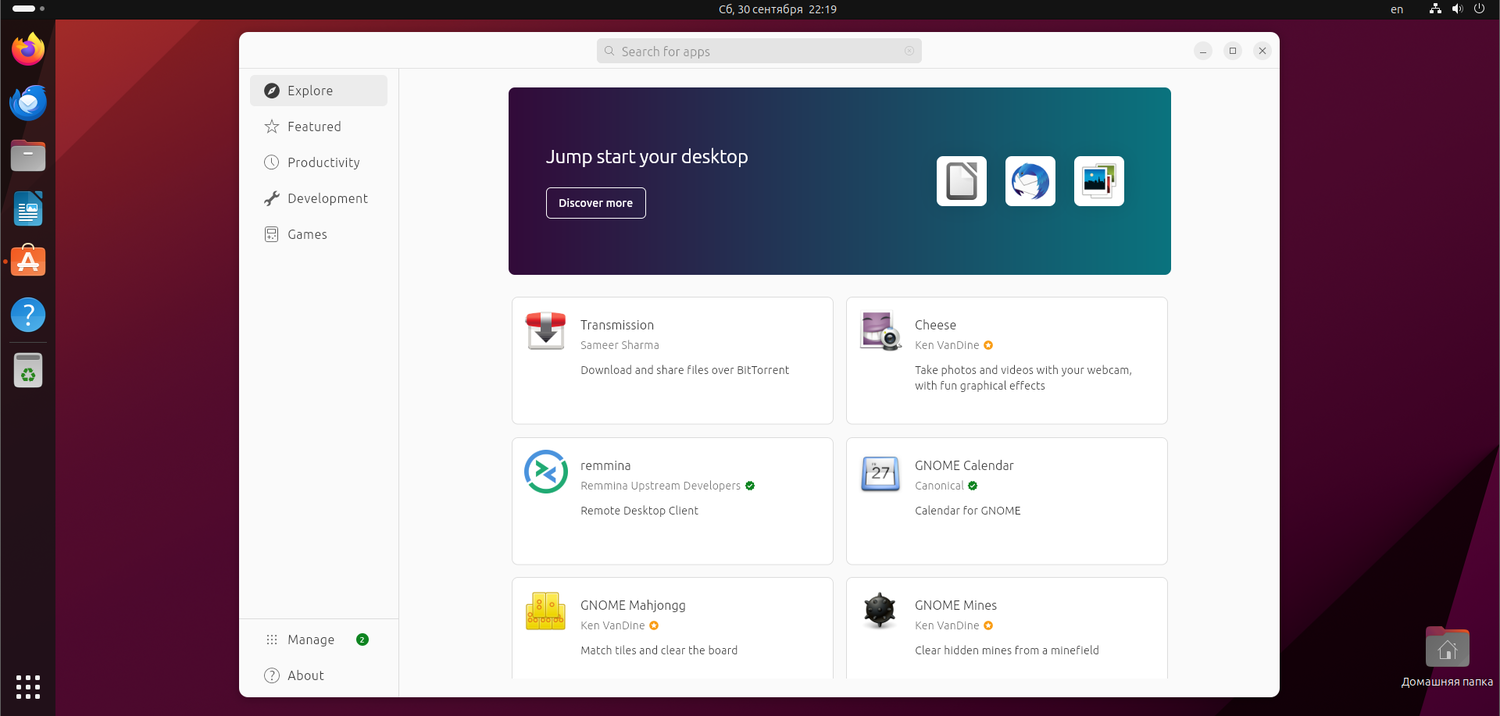Open the GNOME Mahjongg card title

click(x=633, y=606)
